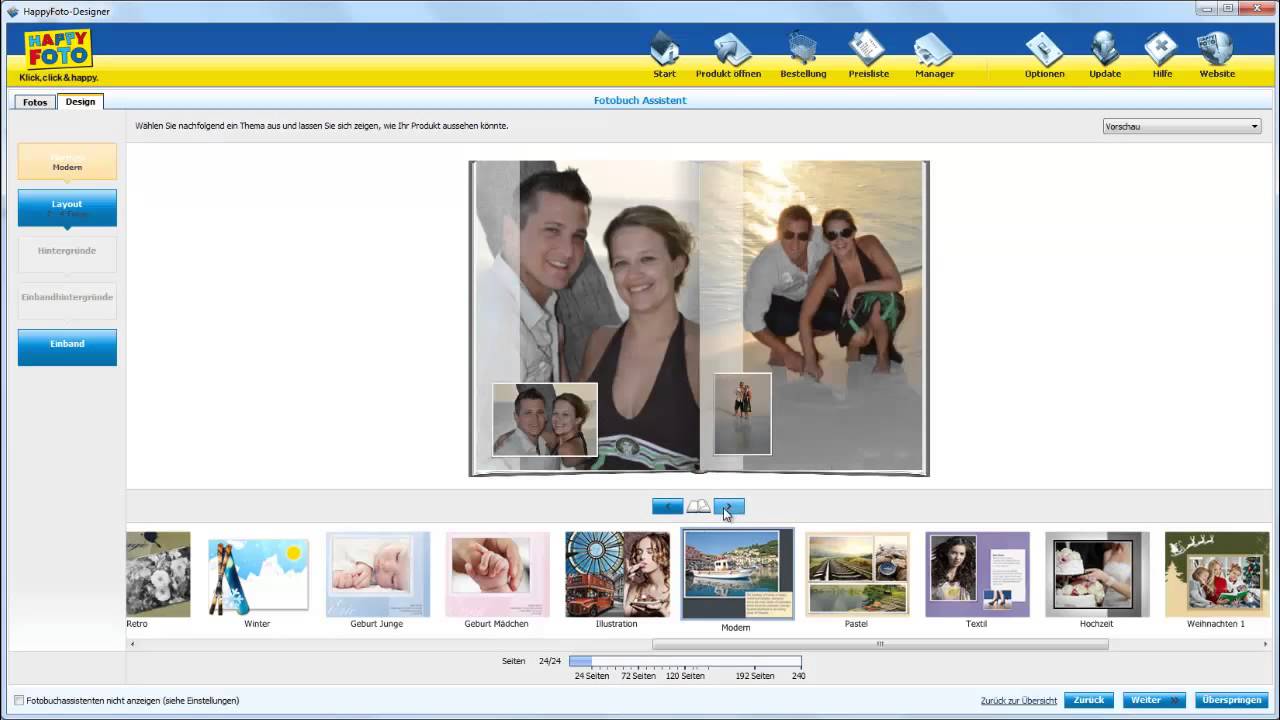Click the Weiter button
The height and width of the screenshot is (720, 1280).
(1154, 700)
